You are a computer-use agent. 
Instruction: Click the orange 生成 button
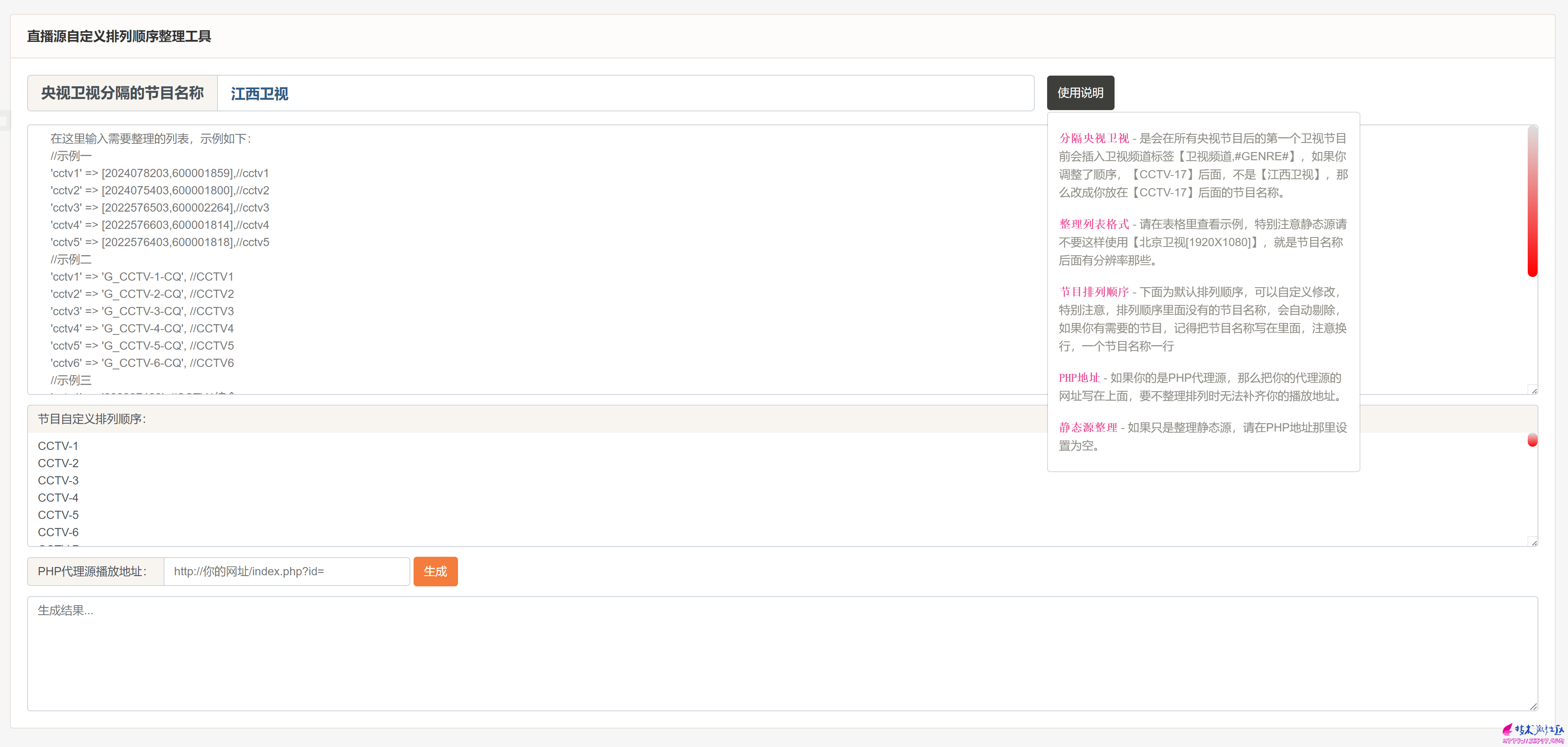(x=435, y=571)
